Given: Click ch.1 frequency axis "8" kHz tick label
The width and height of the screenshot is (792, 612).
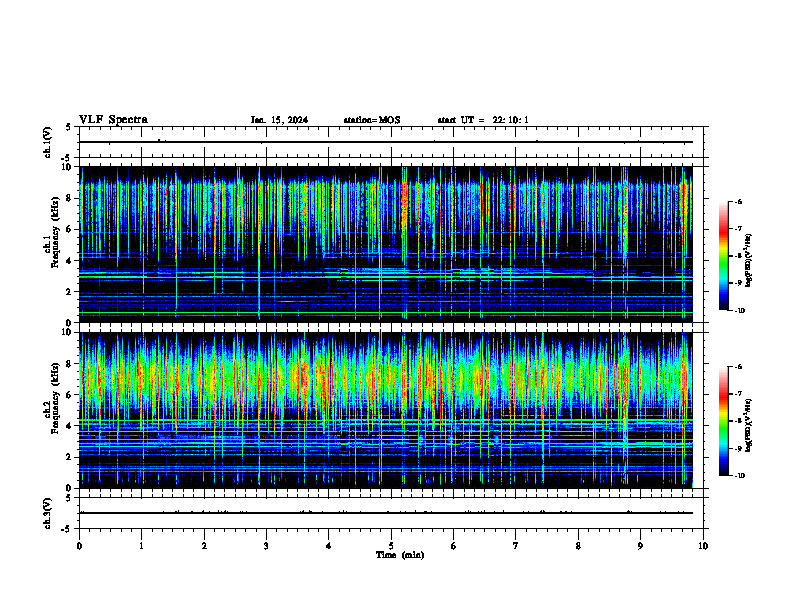Looking at the screenshot, I should tap(70, 198).
